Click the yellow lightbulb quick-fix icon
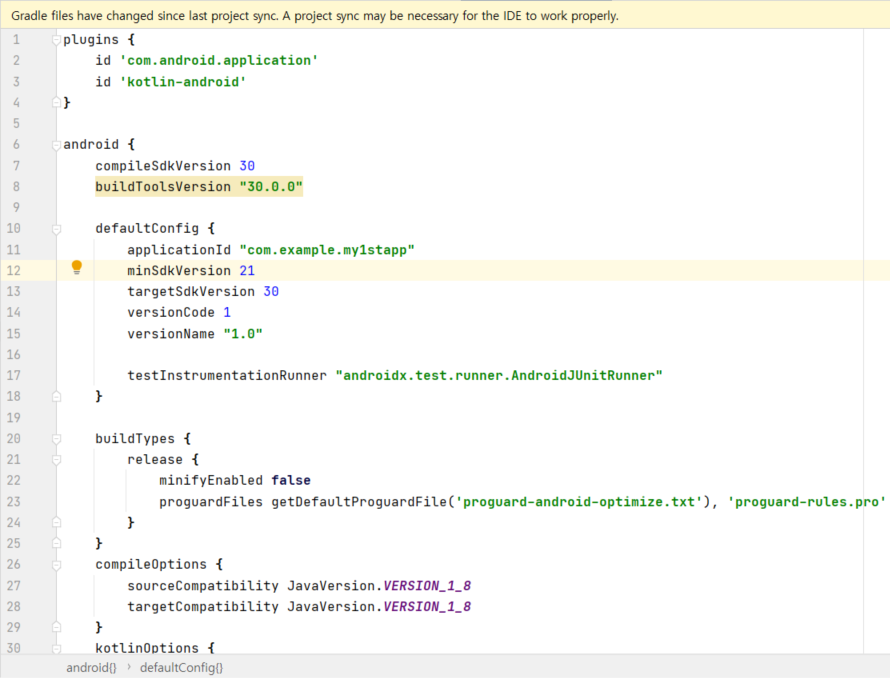890x678 pixels. click(x=77, y=267)
